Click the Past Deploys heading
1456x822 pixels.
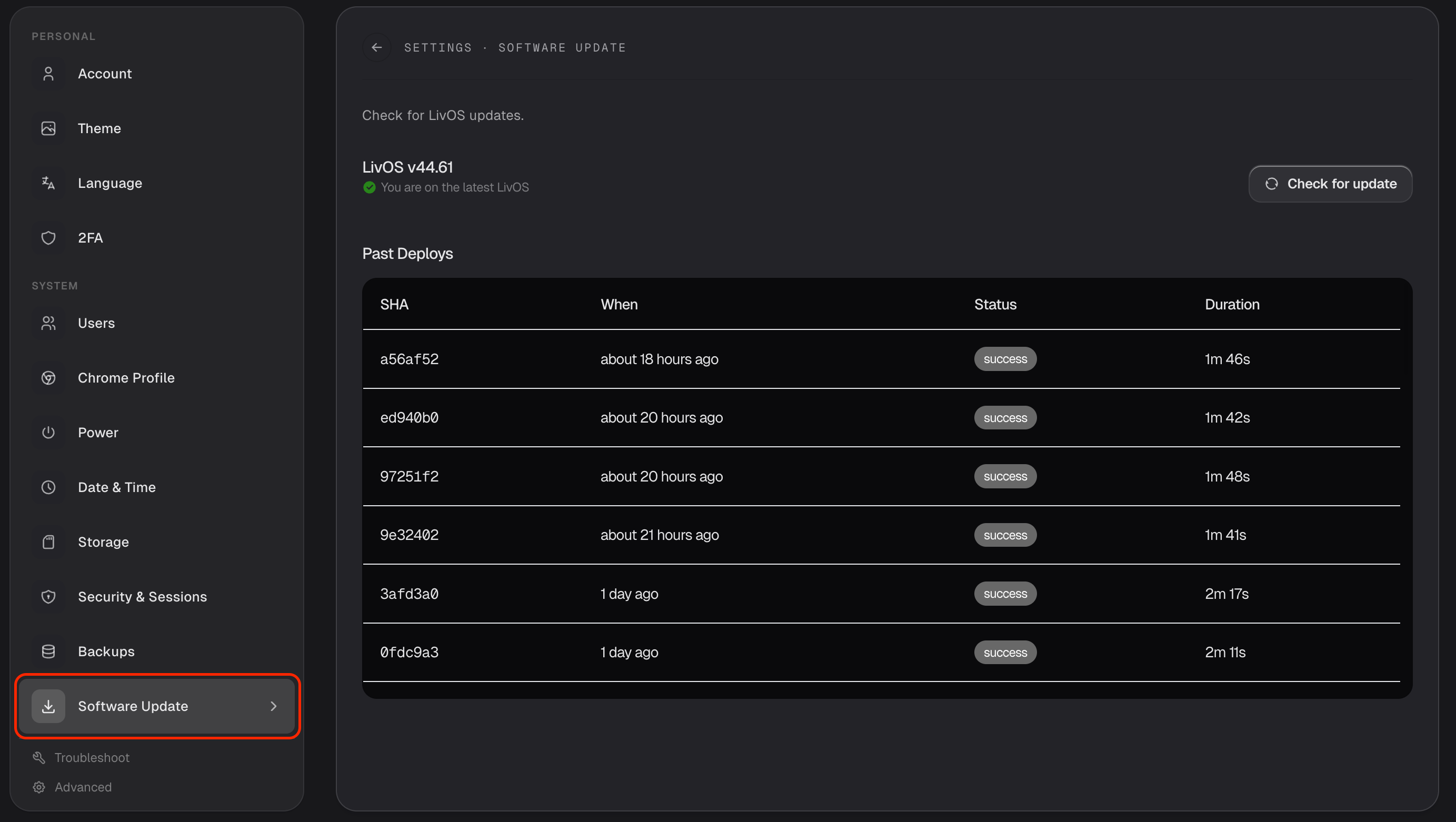coord(407,254)
